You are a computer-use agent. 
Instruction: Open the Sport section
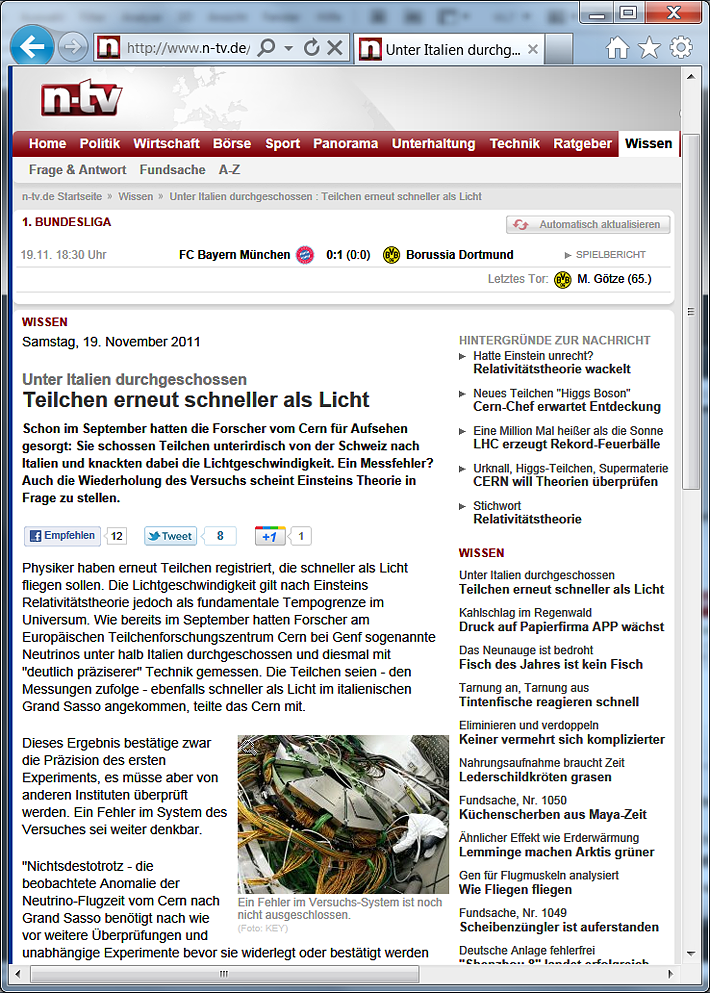[x=282, y=144]
